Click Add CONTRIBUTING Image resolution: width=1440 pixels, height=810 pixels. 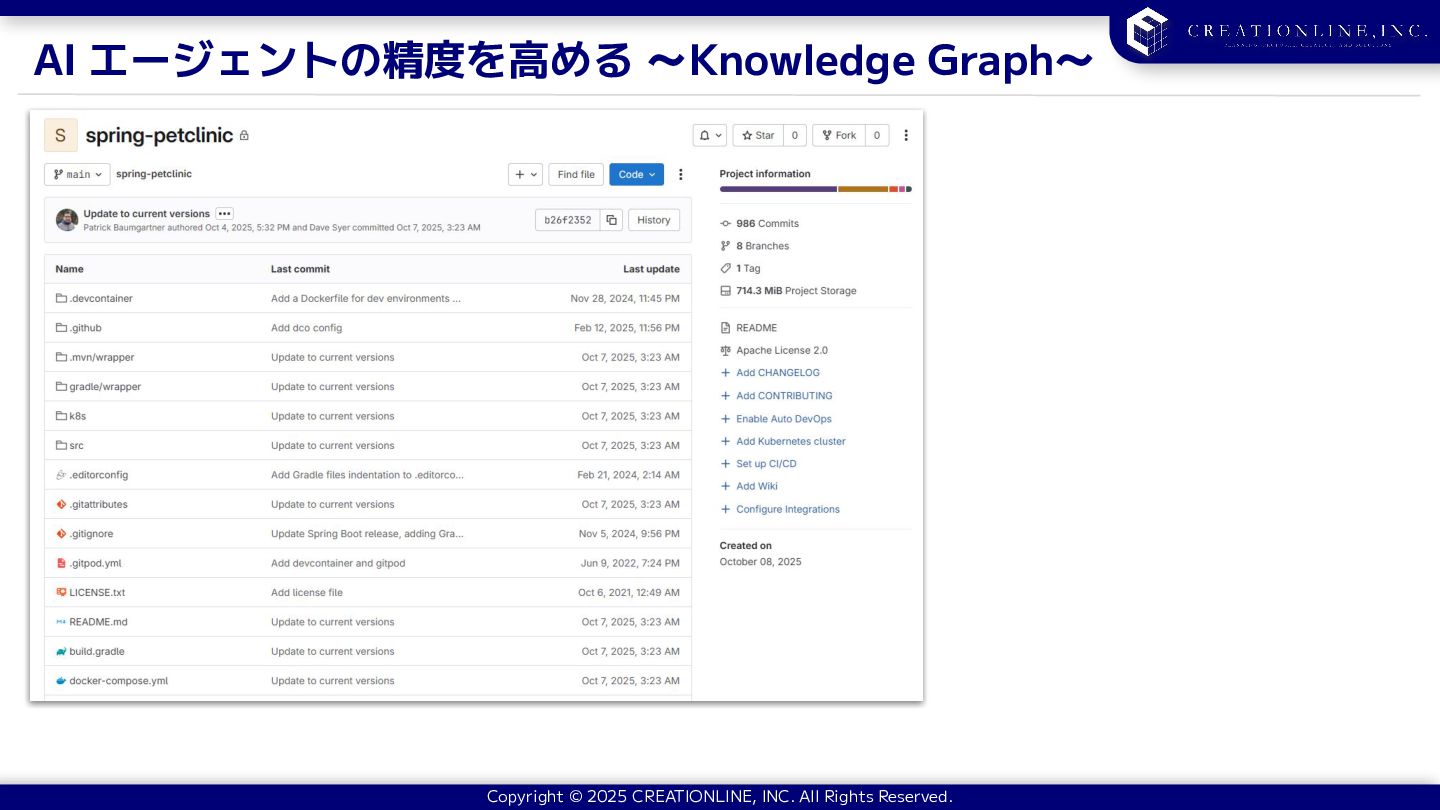tap(784, 396)
